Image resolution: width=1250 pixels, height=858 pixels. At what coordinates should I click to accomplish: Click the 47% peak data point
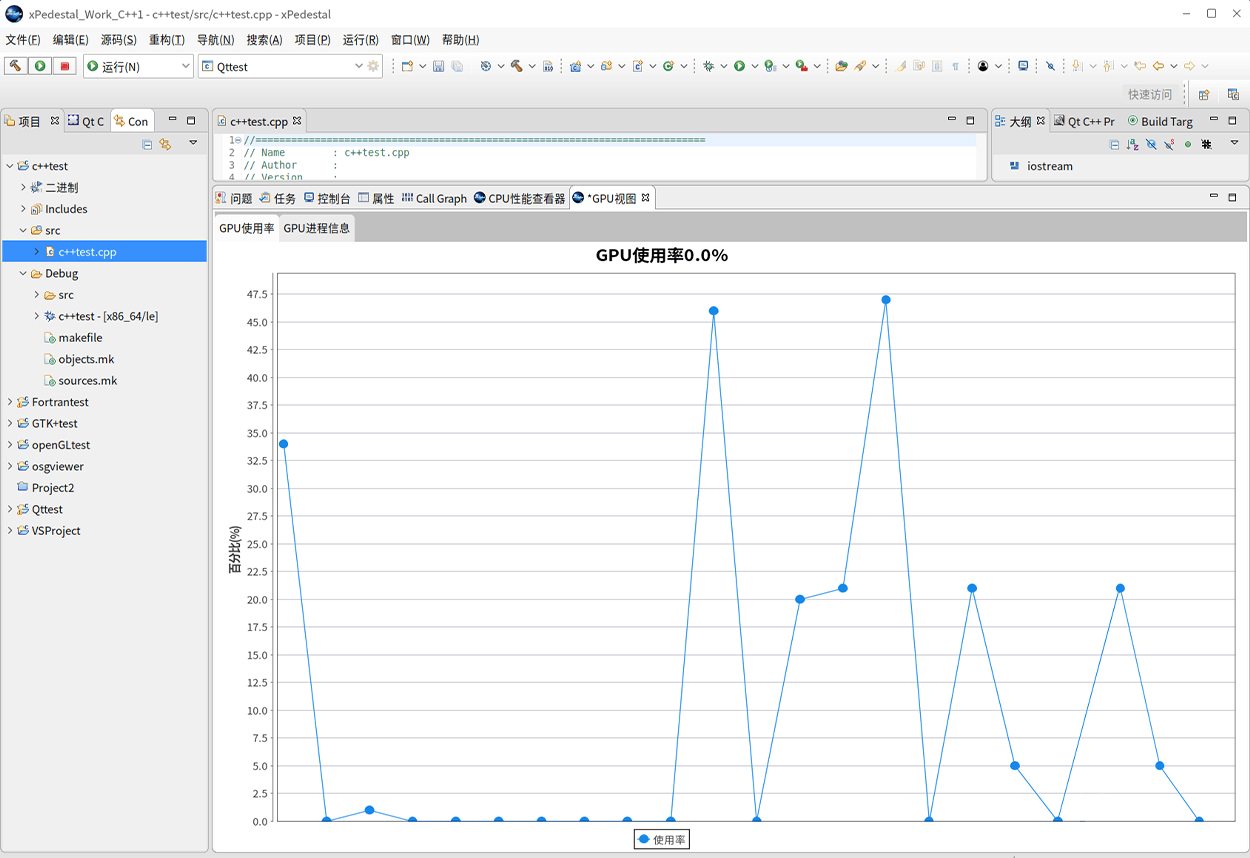point(886,300)
